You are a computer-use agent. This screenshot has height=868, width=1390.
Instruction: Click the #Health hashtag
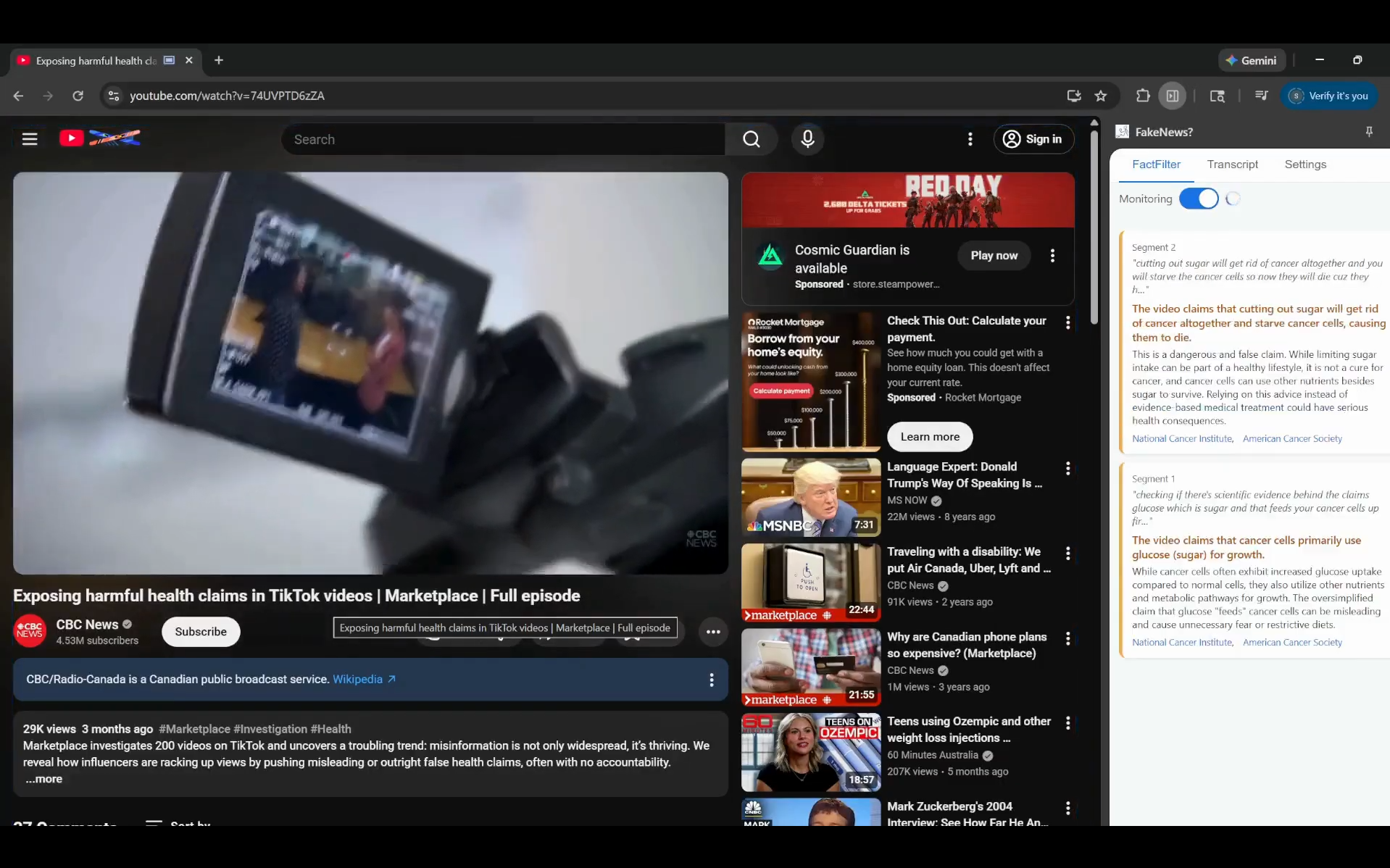click(x=330, y=729)
